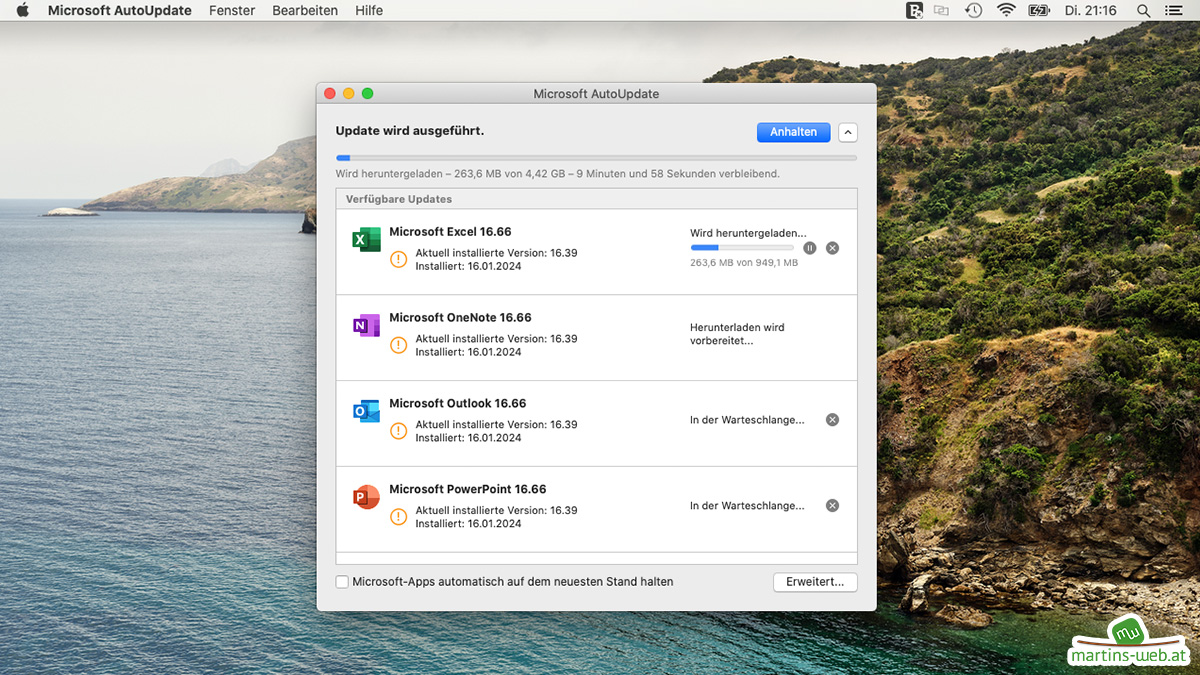
Task: Click the Outlook app icon
Action: tap(366, 411)
